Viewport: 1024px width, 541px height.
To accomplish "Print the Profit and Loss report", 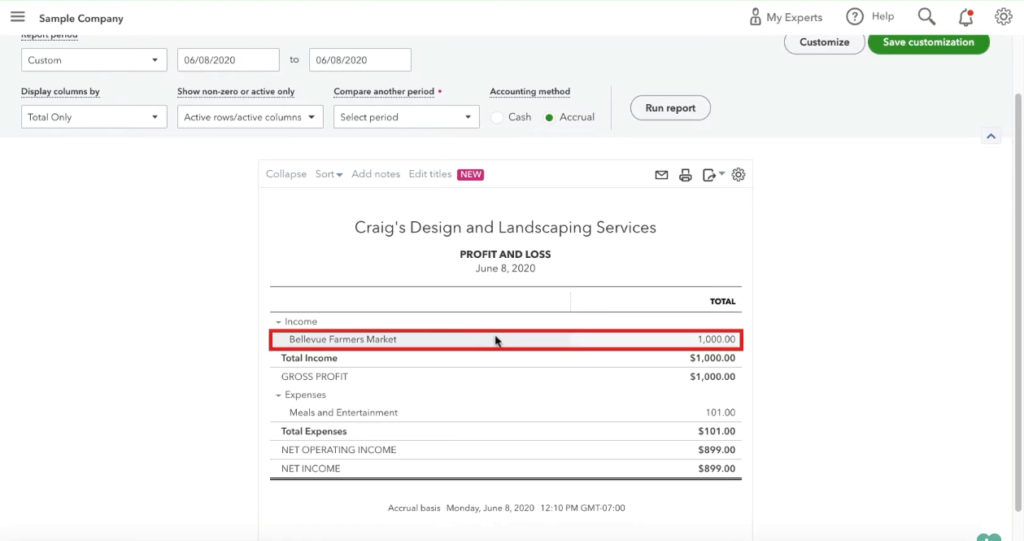I will (685, 175).
